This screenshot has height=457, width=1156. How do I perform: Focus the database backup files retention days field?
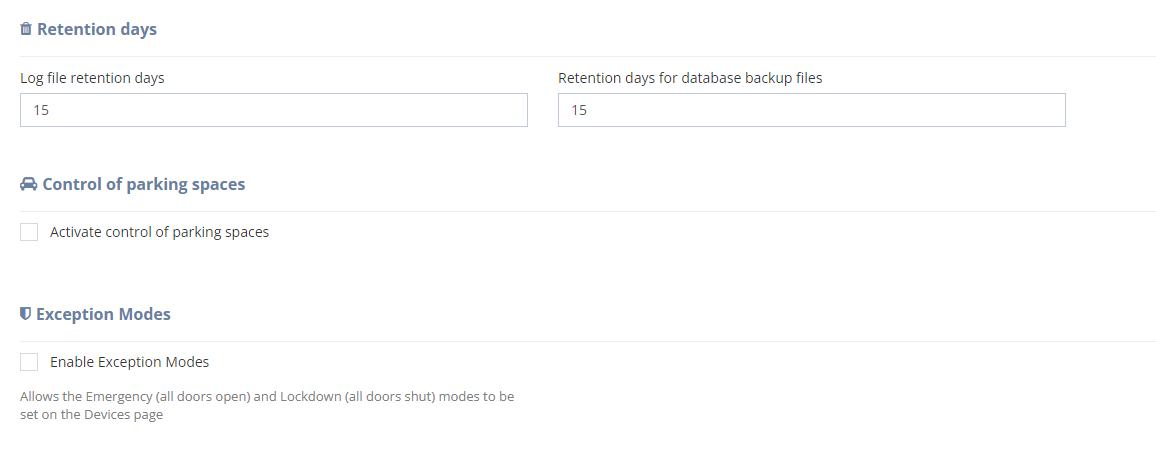point(812,110)
